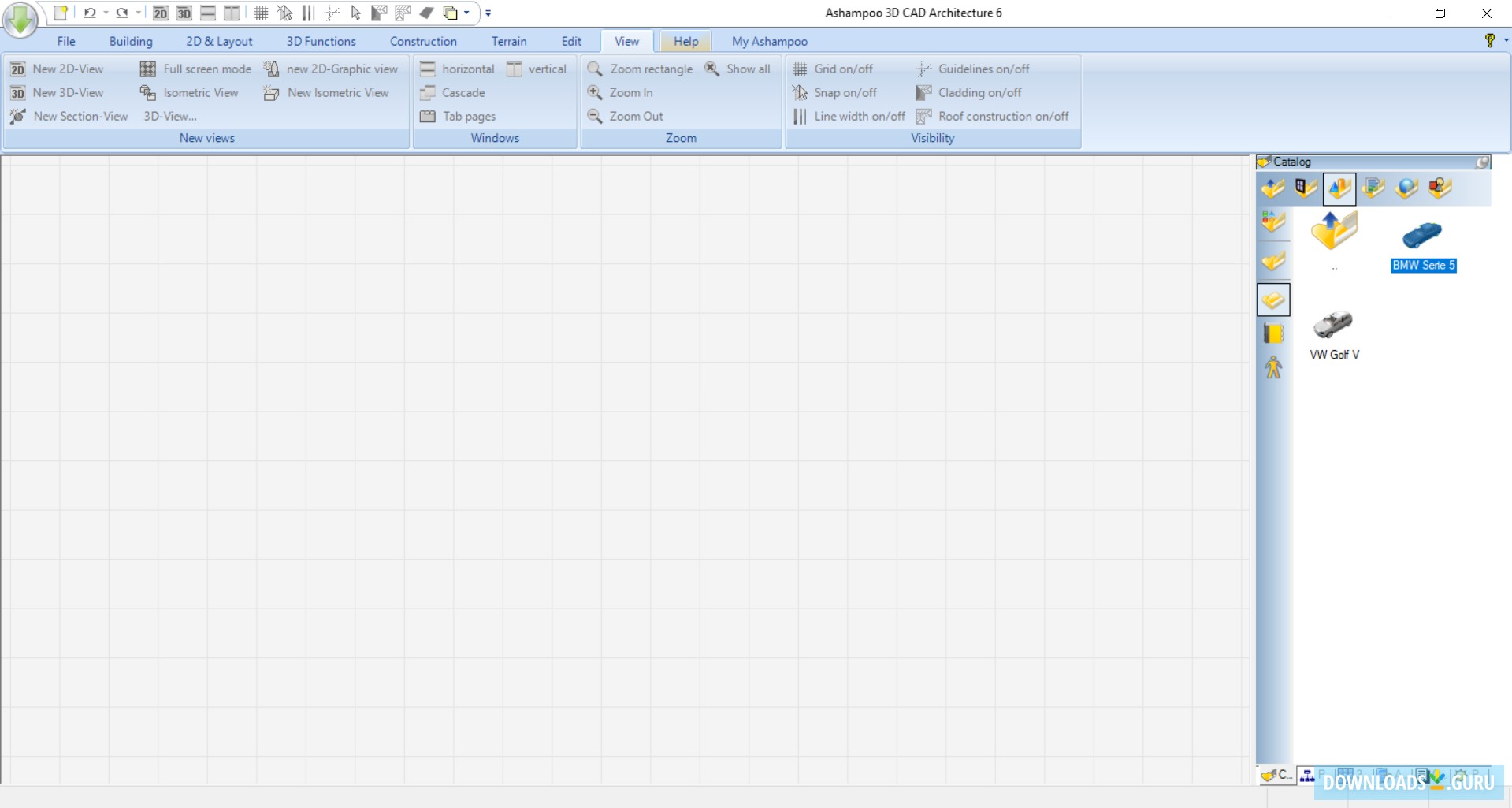
Task: Click New Isometric View button
Action: click(x=326, y=92)
